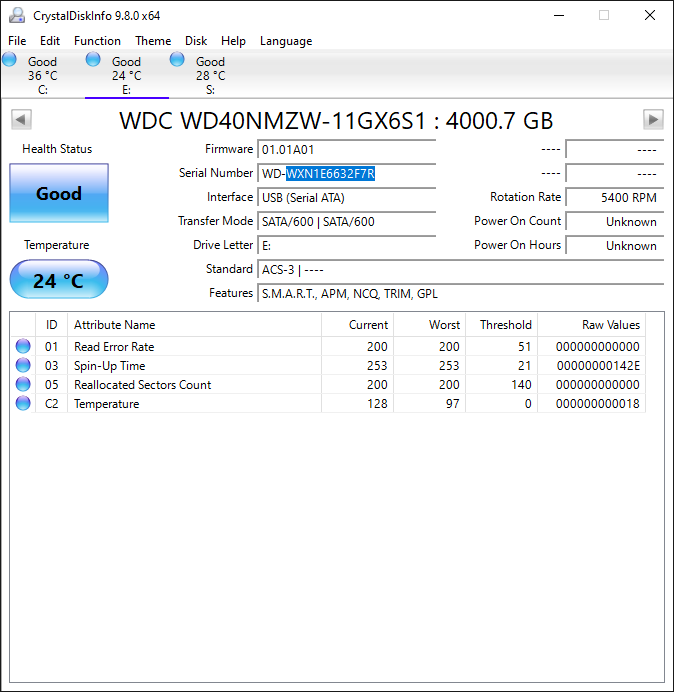Screen dimensions: 674x692
Task: Open the Language menu
Action: [286, 41]
